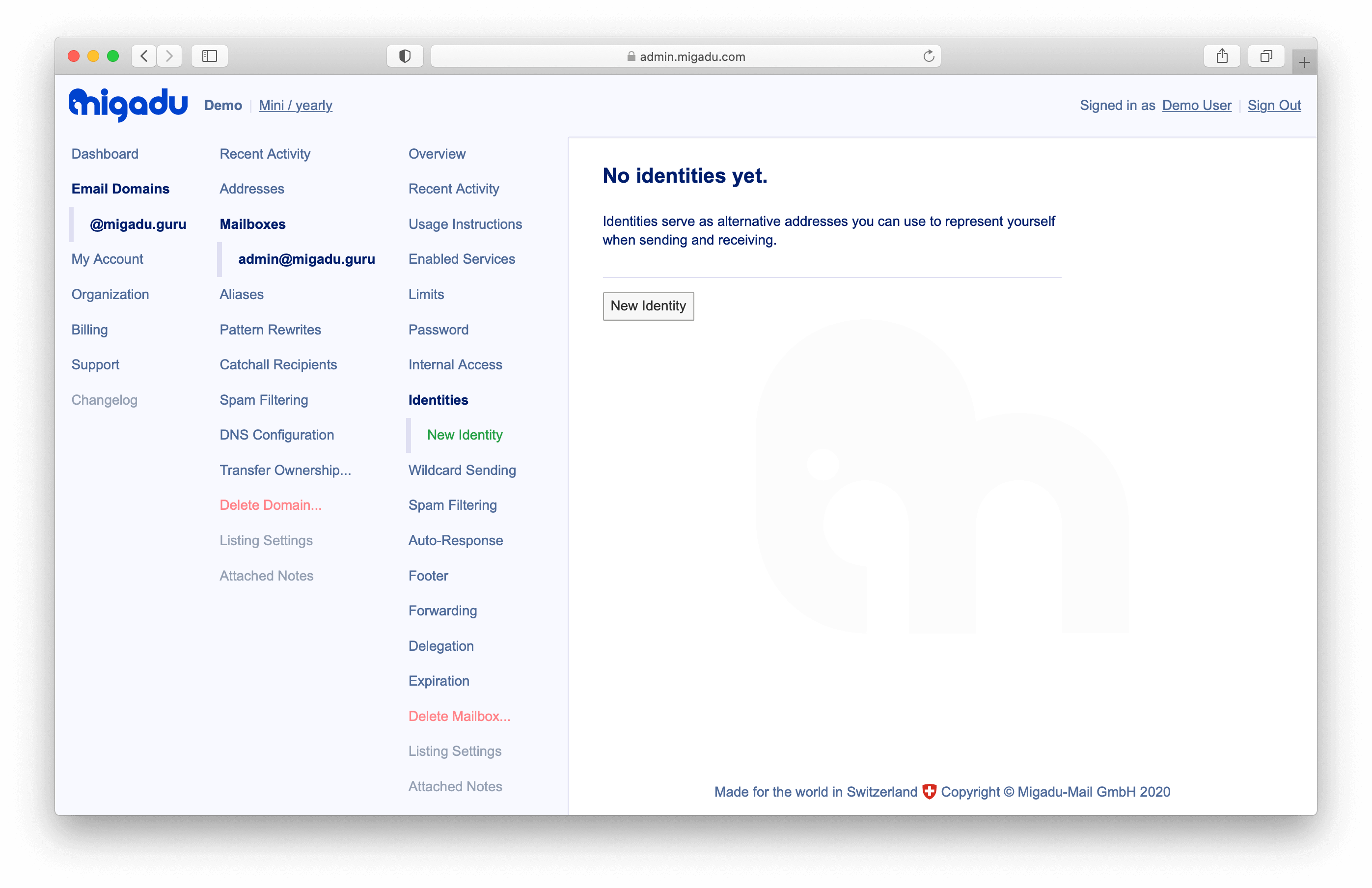The width and height of the screenshot is (1372, 888).
Task: Click the Email Domains section icon
Action: pyautogui.click(x=121, y=188)
